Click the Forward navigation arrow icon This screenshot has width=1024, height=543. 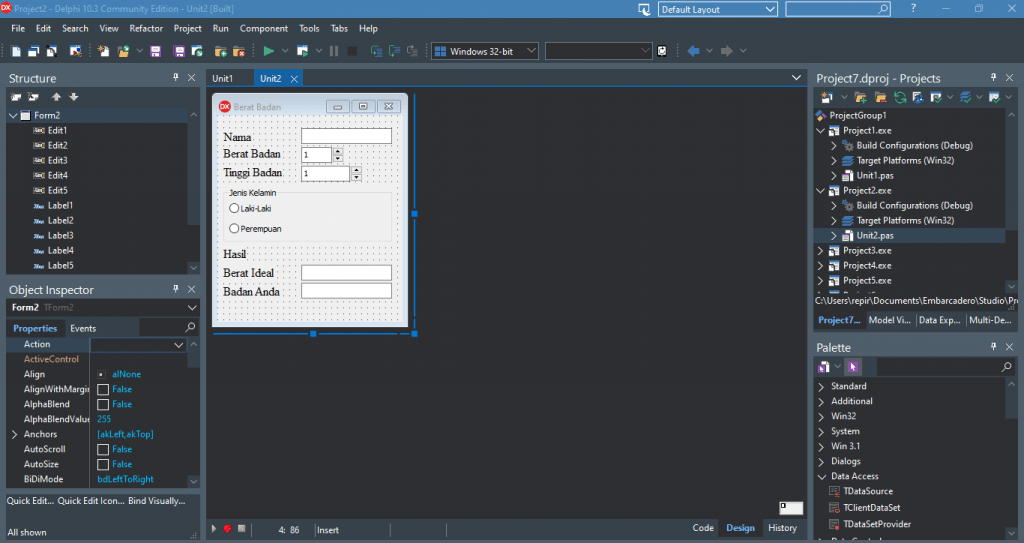tap(726, 51)
